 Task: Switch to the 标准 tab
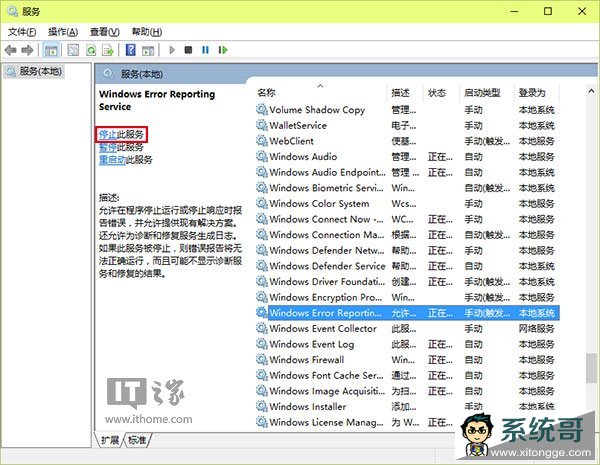(x=137, y=440)
